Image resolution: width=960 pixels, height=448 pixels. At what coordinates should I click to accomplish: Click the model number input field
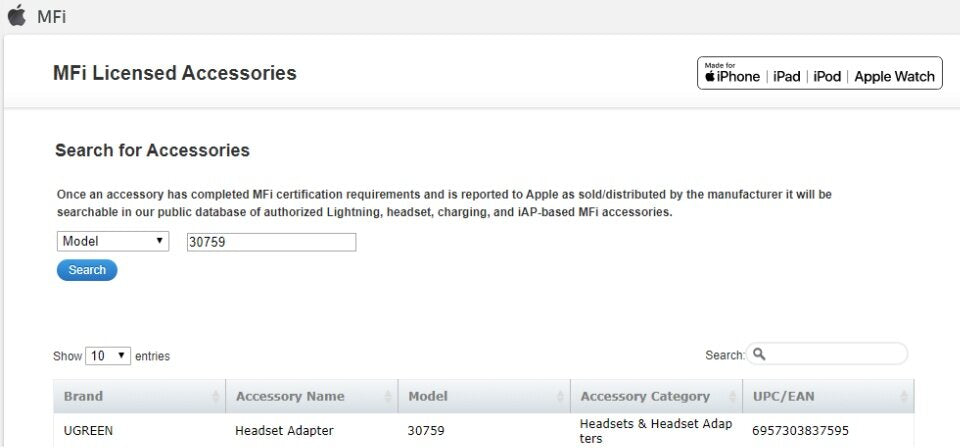tap(271, 242)
